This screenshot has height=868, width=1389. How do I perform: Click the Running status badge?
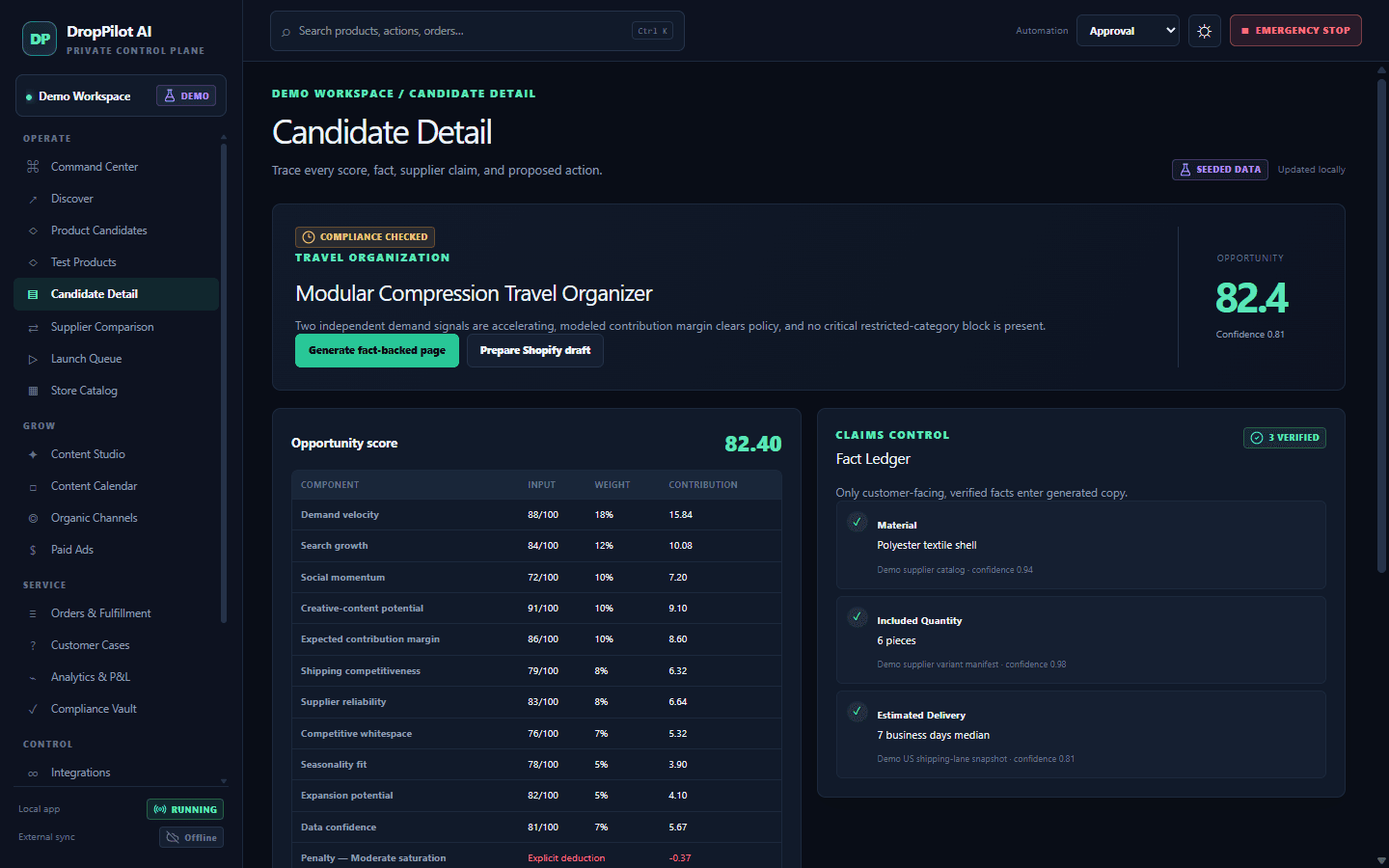pos(185,809)
